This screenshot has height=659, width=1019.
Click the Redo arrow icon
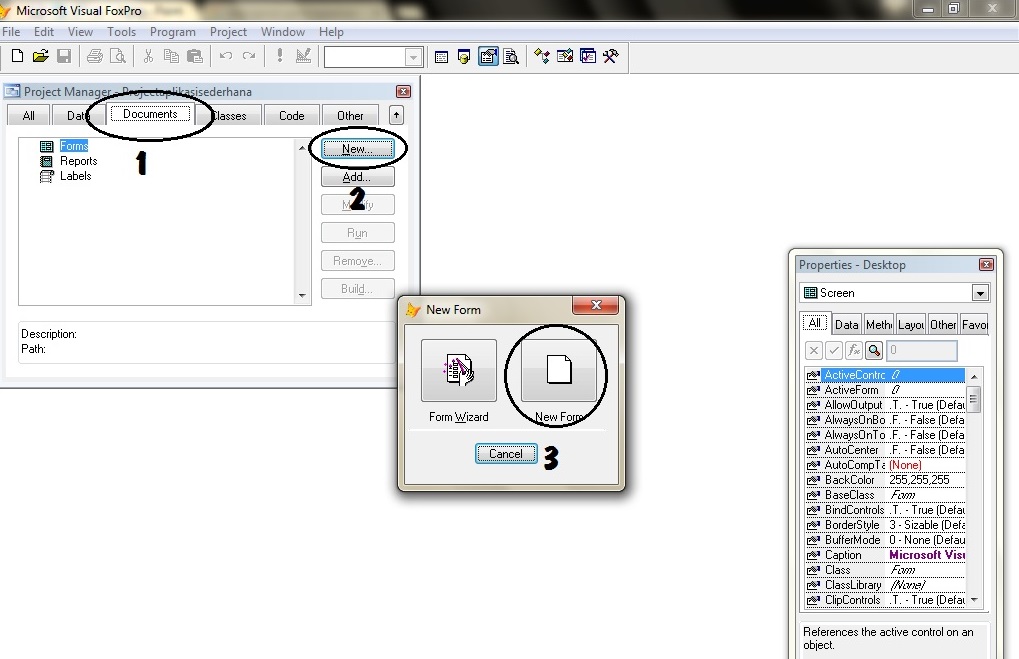(x=249, y=57)
